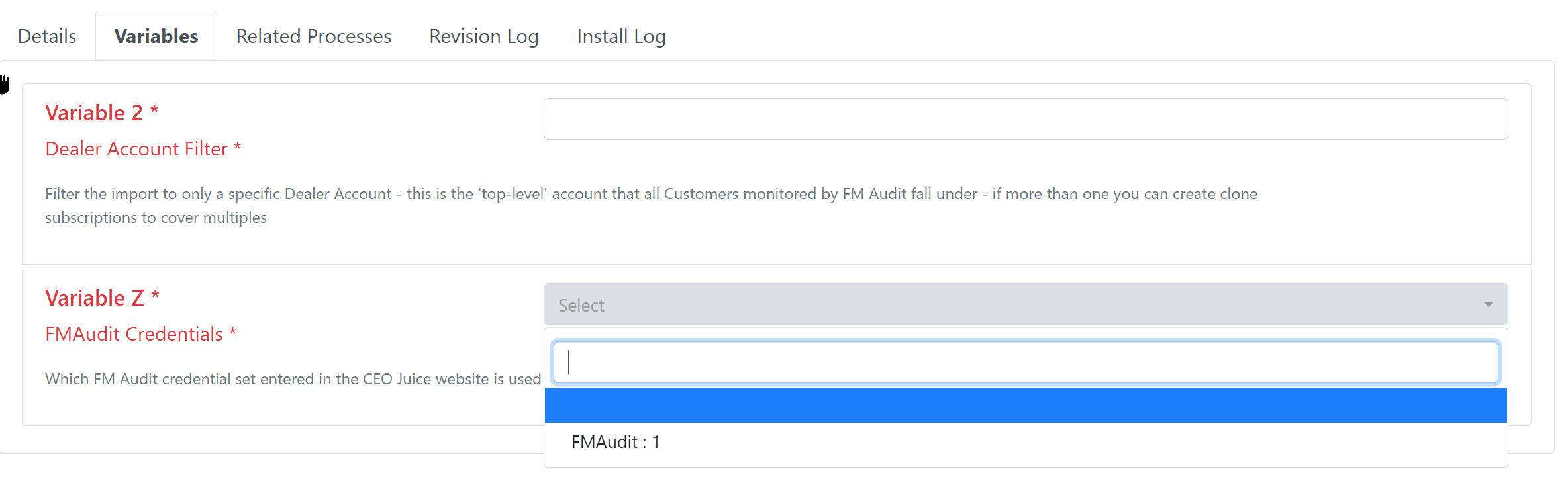Screen dimensions: 1568x485
Task: Open the Related Processes tab
Action: (x=314, y=36)
